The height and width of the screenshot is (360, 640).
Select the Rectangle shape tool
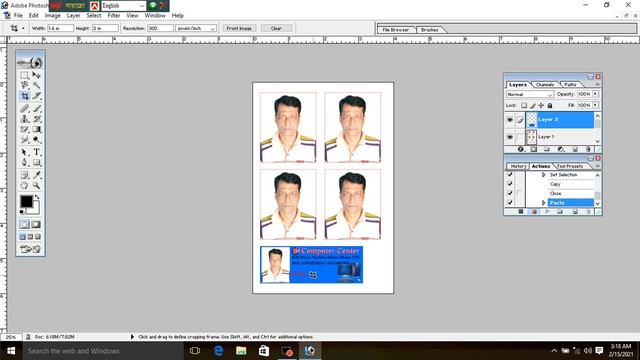[x=36, y=162]
